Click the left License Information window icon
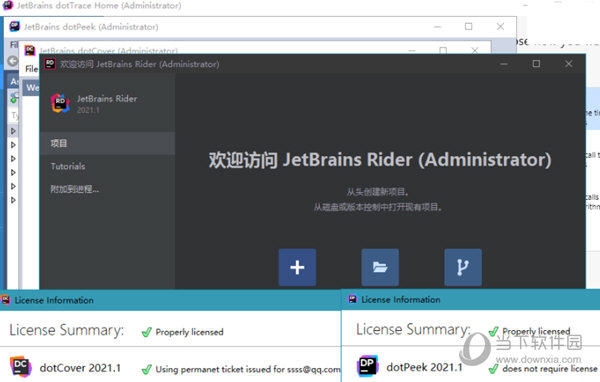Screen dimensions: 600x382 (6, 300)
